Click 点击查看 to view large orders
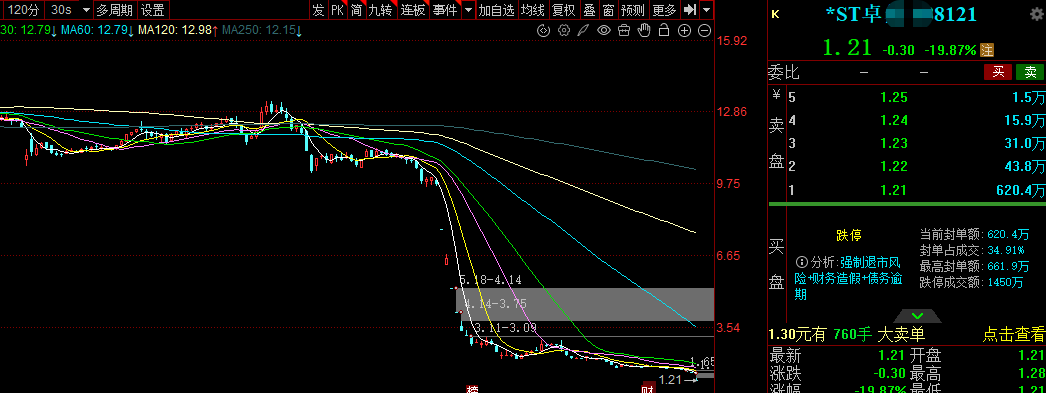The width and height of the screenshot is (1046, 393). tap(1013, 335)
